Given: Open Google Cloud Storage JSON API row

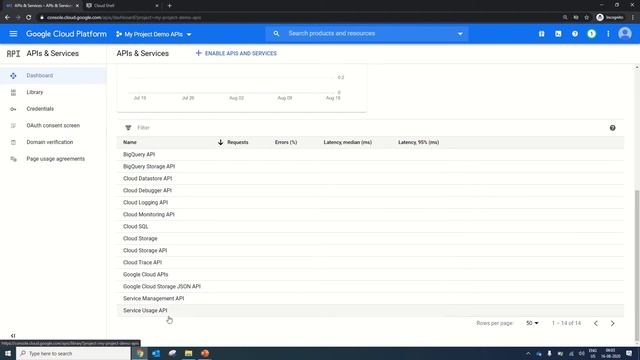Looking at the screenshot, I should pyautogui.click(x=370, y=287).
